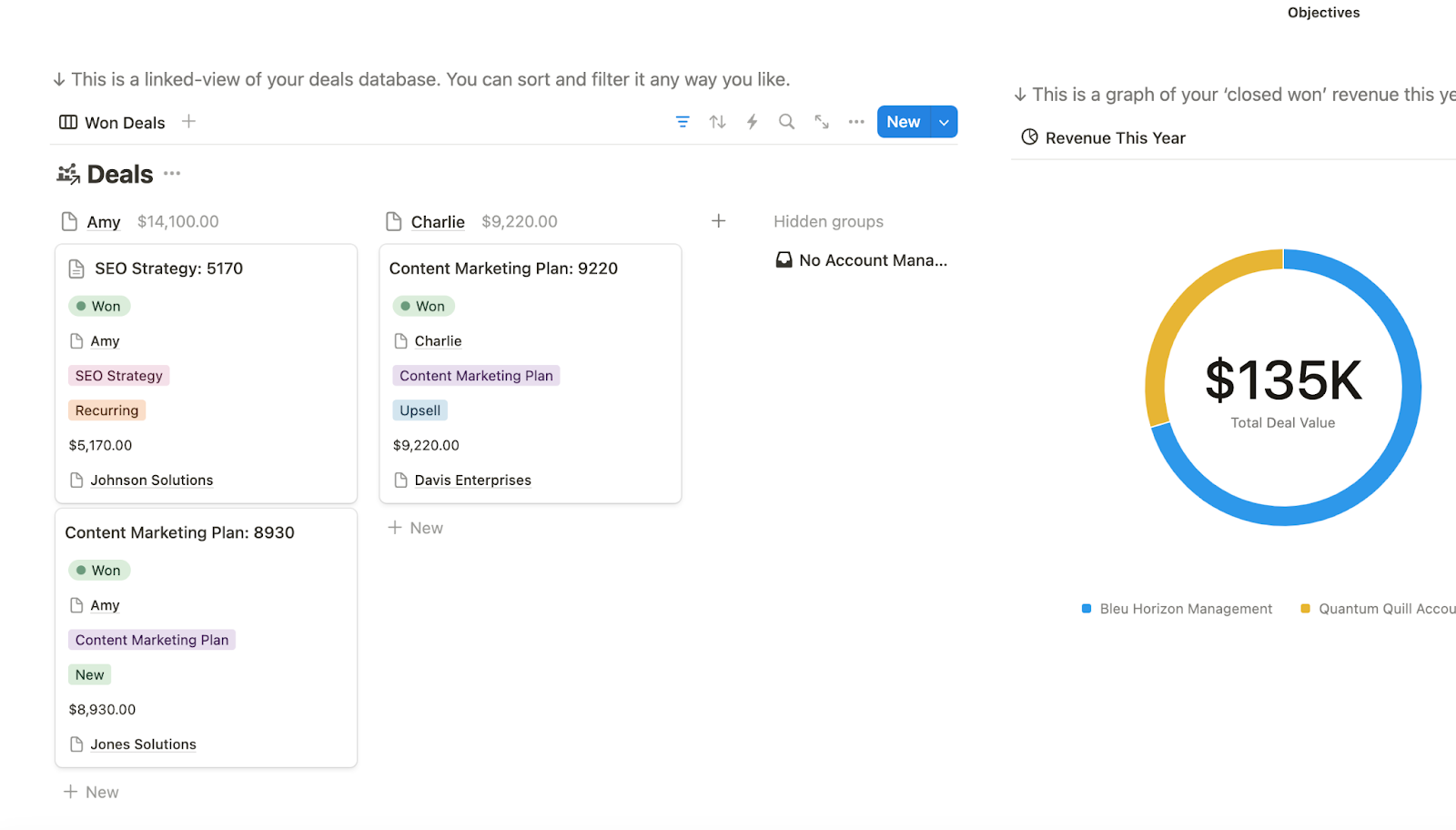Image resolution: width=1456 pixels, height=830 pixels.
Task: Open the Johnson Solutions company link
Action: (x=151, y=480)
